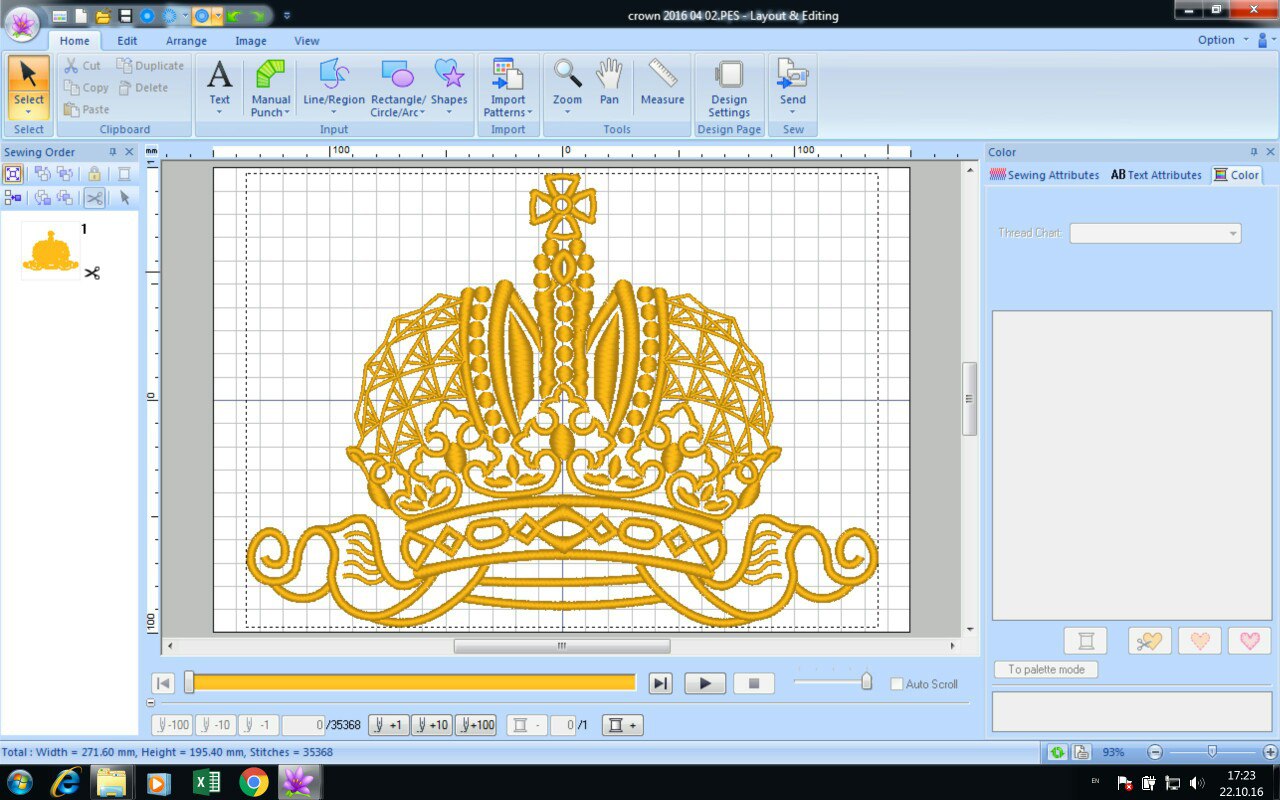This screenshot has width=1280, height=800.
Task: Select the crown thumbnail in Sewing Order
Action: [x=50, y=251]
